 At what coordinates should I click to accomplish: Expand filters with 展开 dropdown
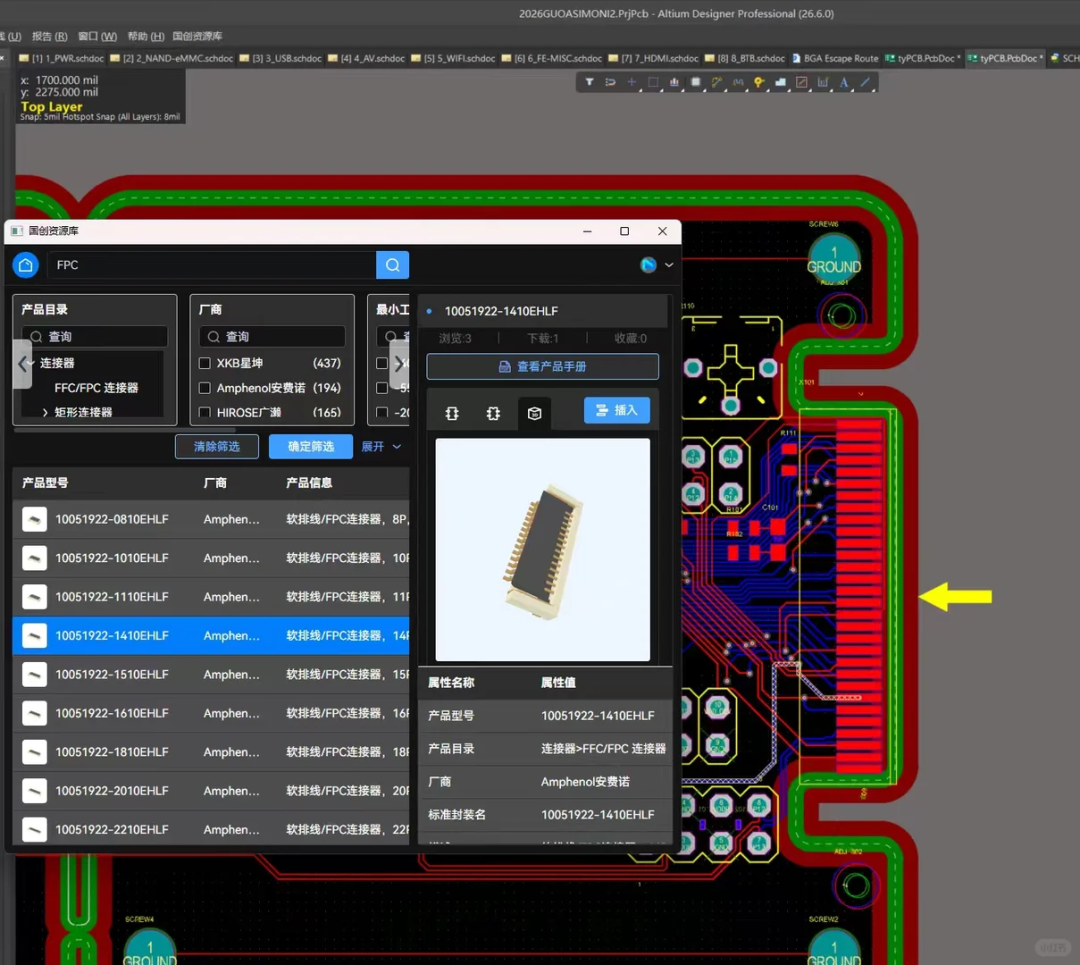pyautogui.click(x=381, y=446)
